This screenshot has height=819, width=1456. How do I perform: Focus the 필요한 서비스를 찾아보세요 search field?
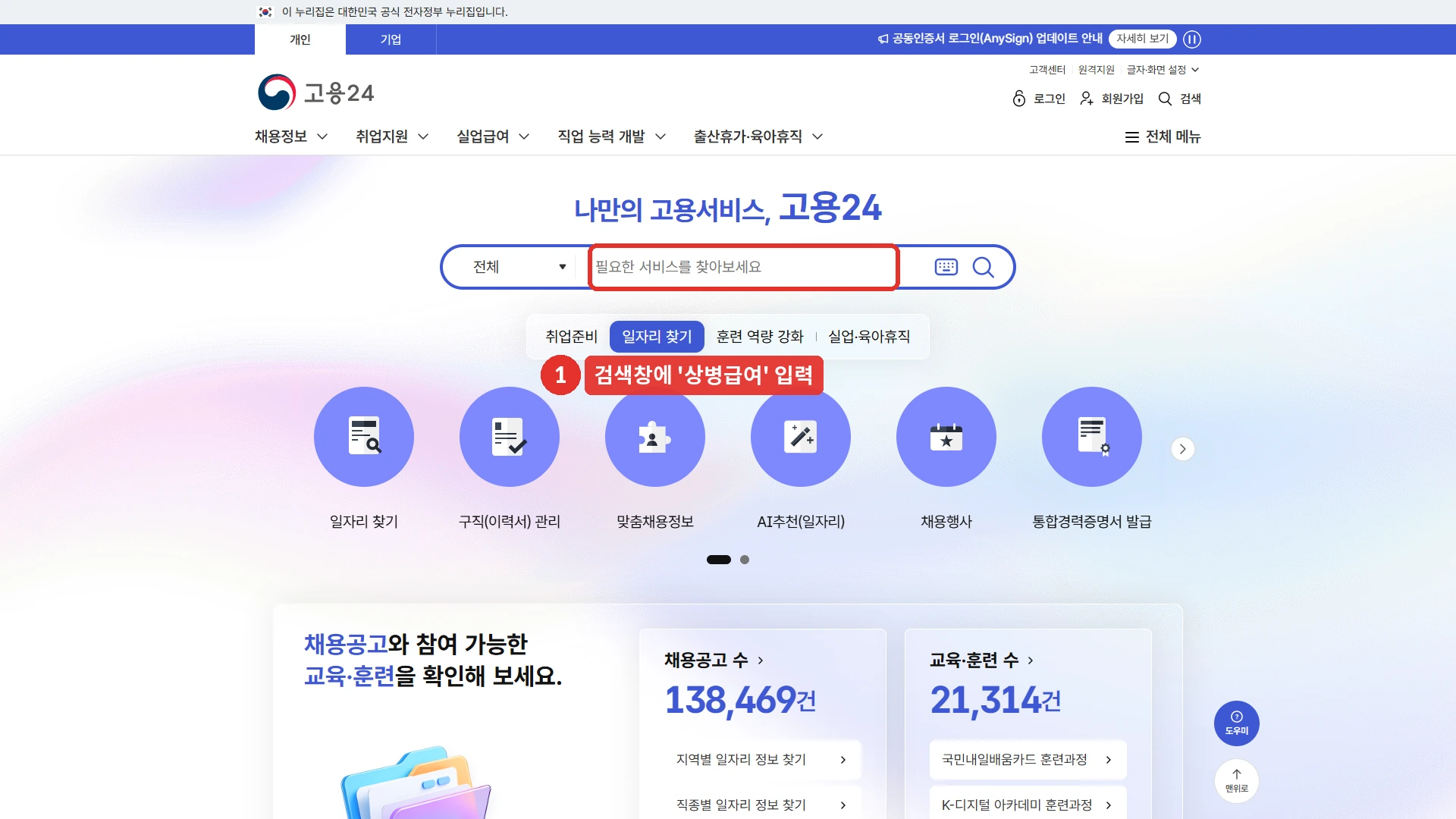(743, 267)
